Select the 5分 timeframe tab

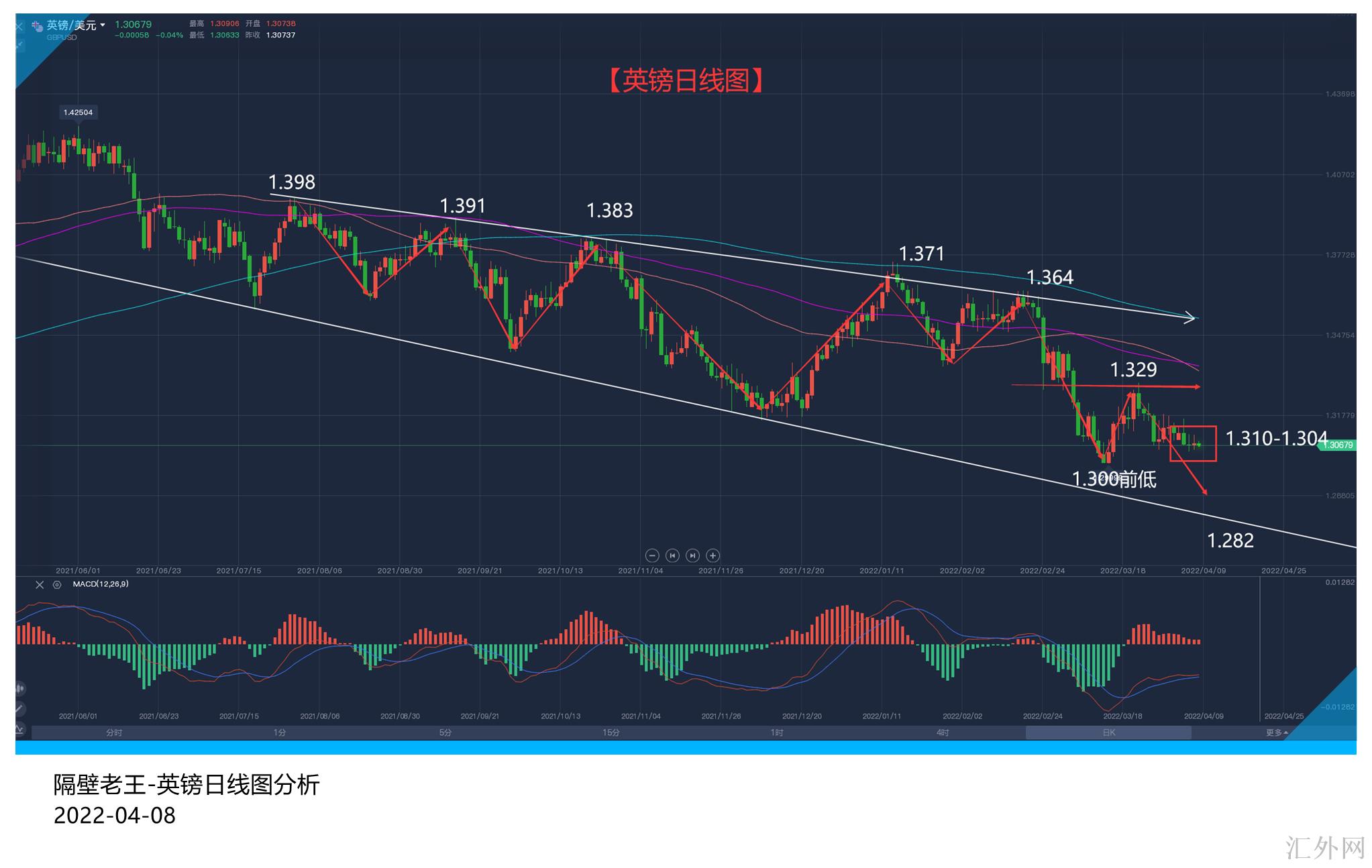(x=445, y=733)
